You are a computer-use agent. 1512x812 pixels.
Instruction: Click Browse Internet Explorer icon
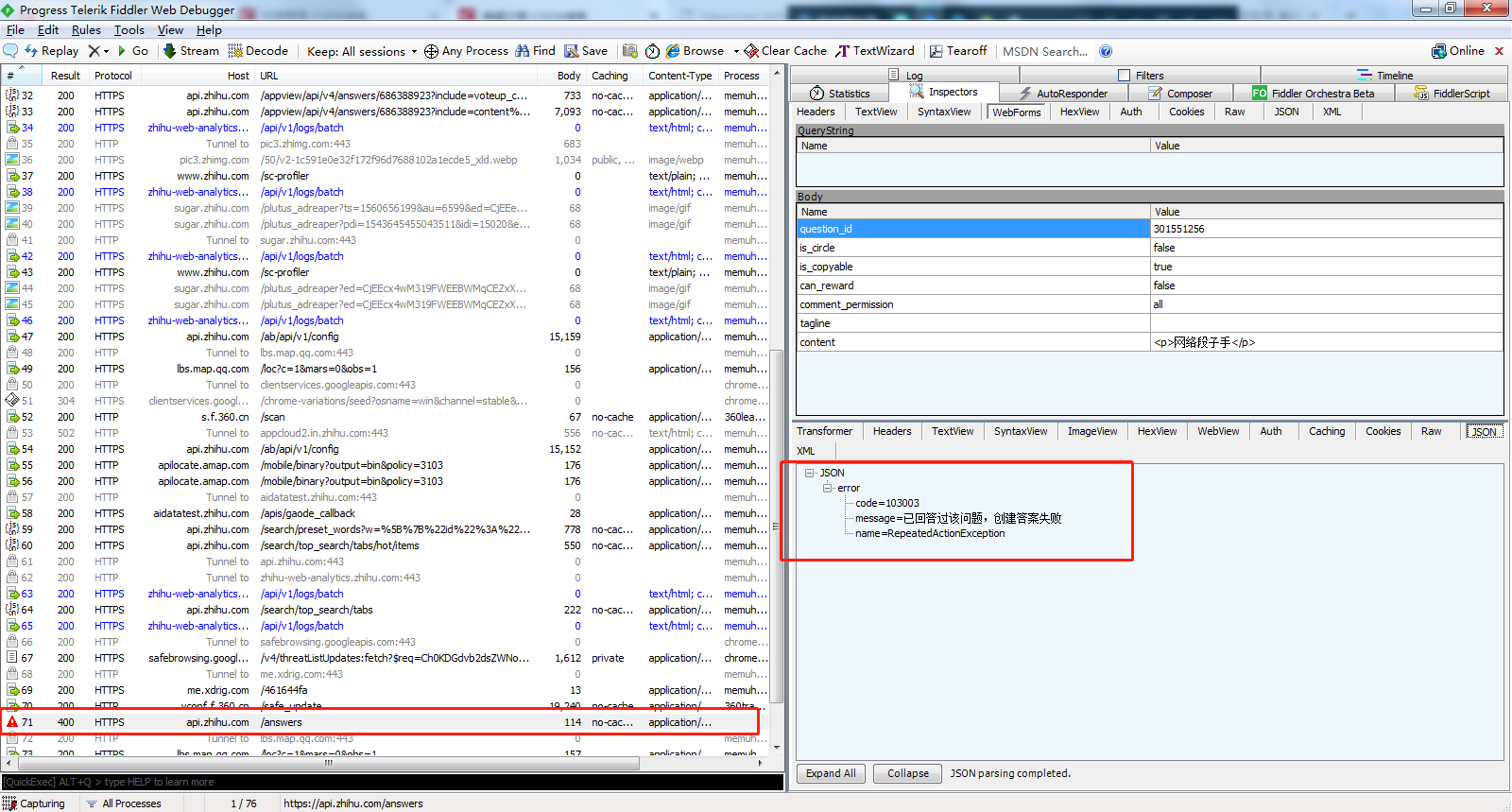673,51
